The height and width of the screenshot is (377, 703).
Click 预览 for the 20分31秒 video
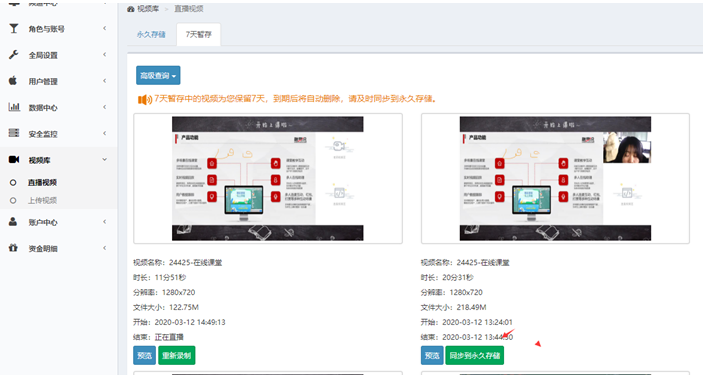click(x=432, y=355)
